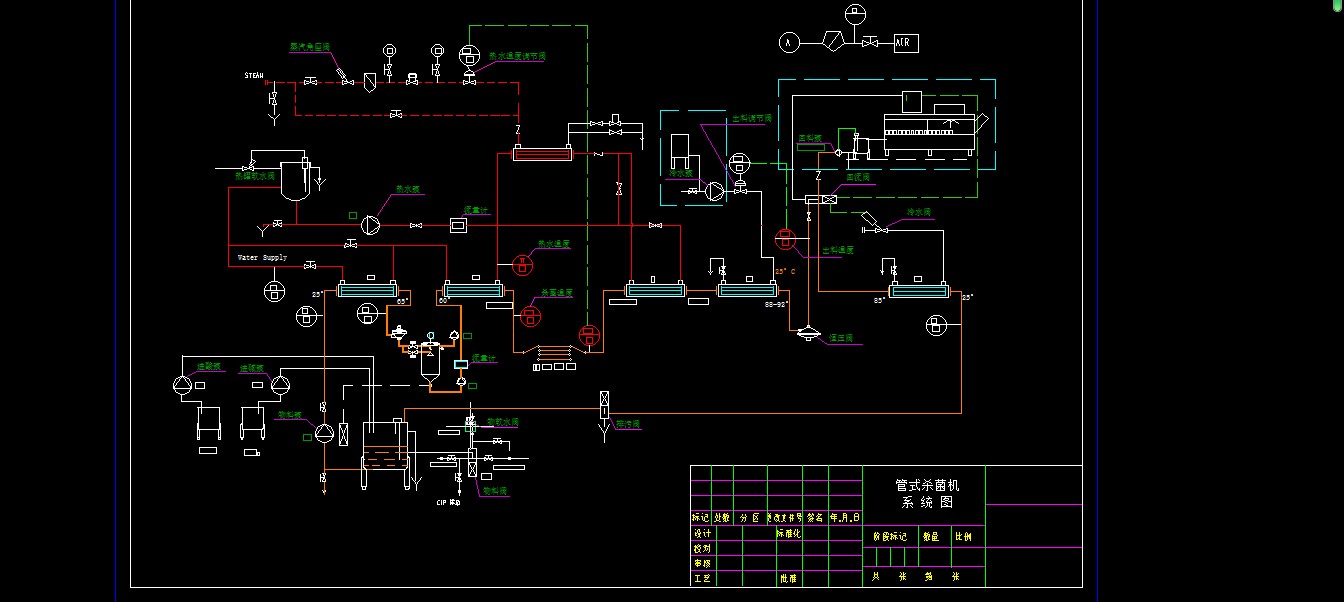The height and width of the screenshot is (602, 1344).
Task: Select the 恒压阀 valve symbol
Action: 809,334
